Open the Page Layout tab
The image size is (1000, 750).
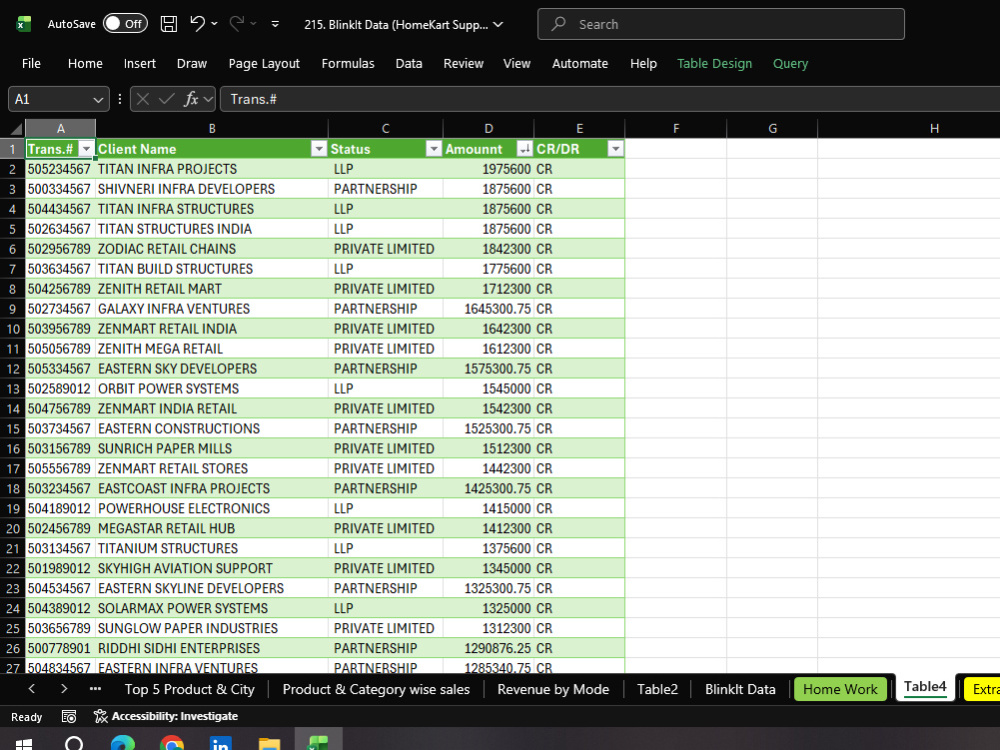[x=264, y=64]
